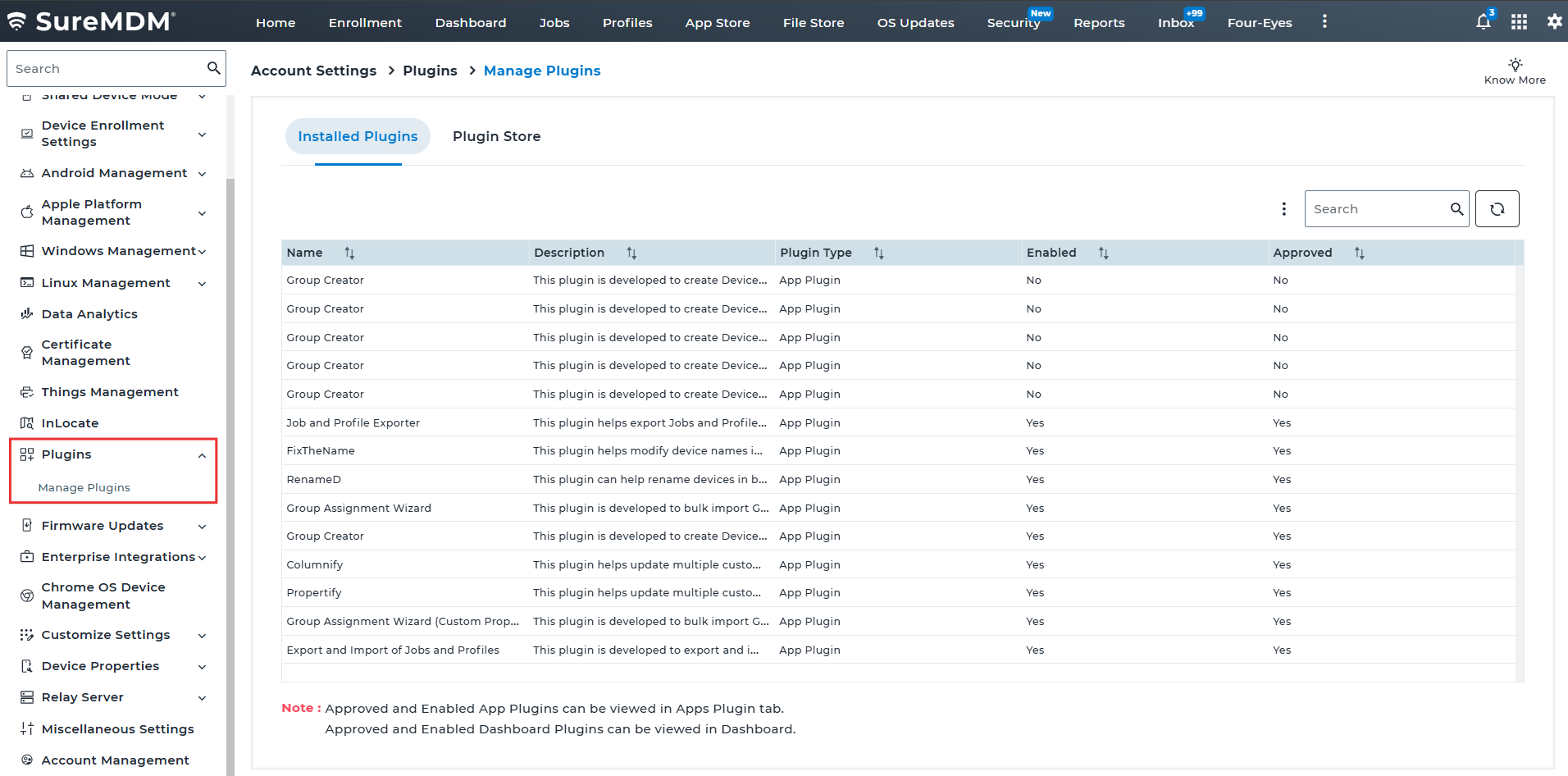The height and width of the screenshot is (776, 1568).
Task: Expand the Enterprise Integrations section
Action: pyautogui.click(x=202, y=558)
